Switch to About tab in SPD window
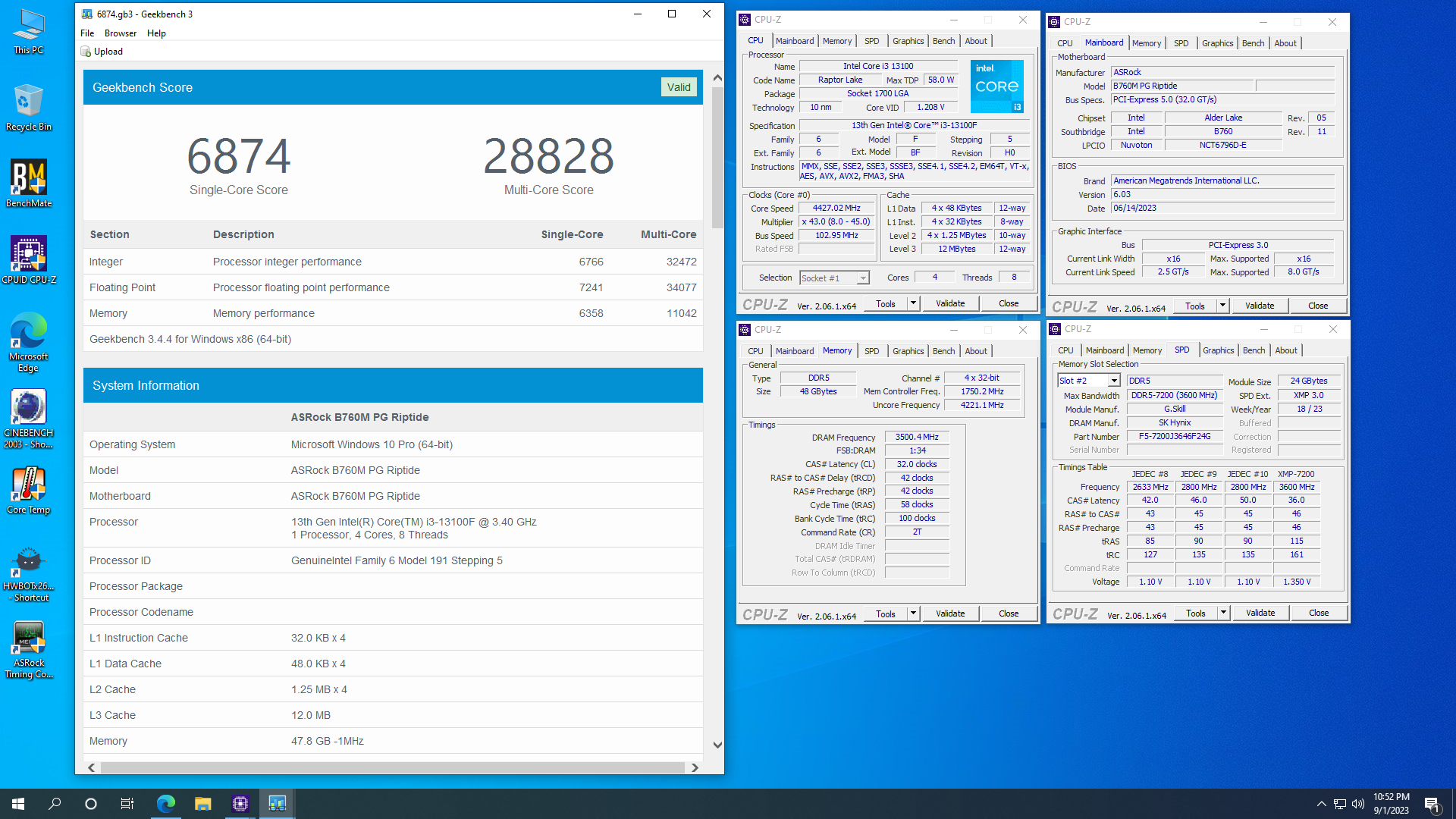The height and width of the screenshot is (819, 1456). point(1285,350)
